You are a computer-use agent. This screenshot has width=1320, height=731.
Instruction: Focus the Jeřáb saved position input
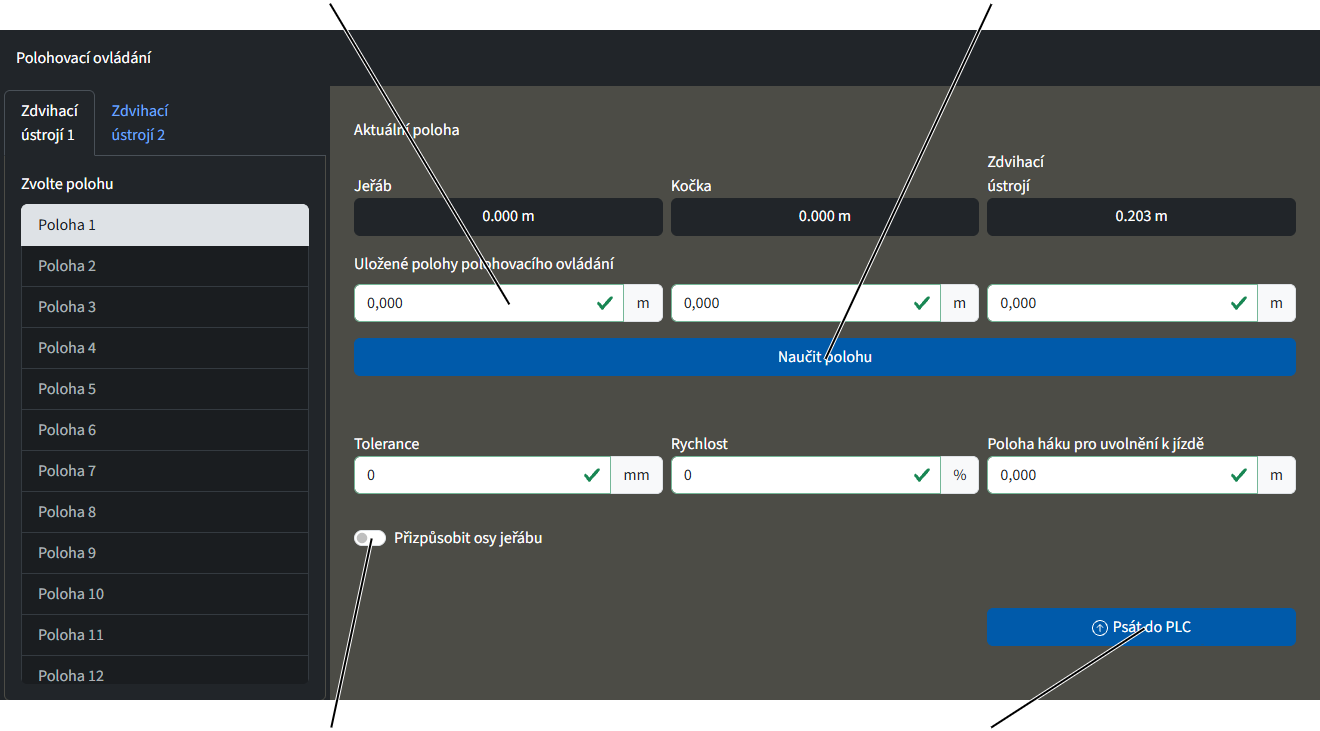click(489, 303)
